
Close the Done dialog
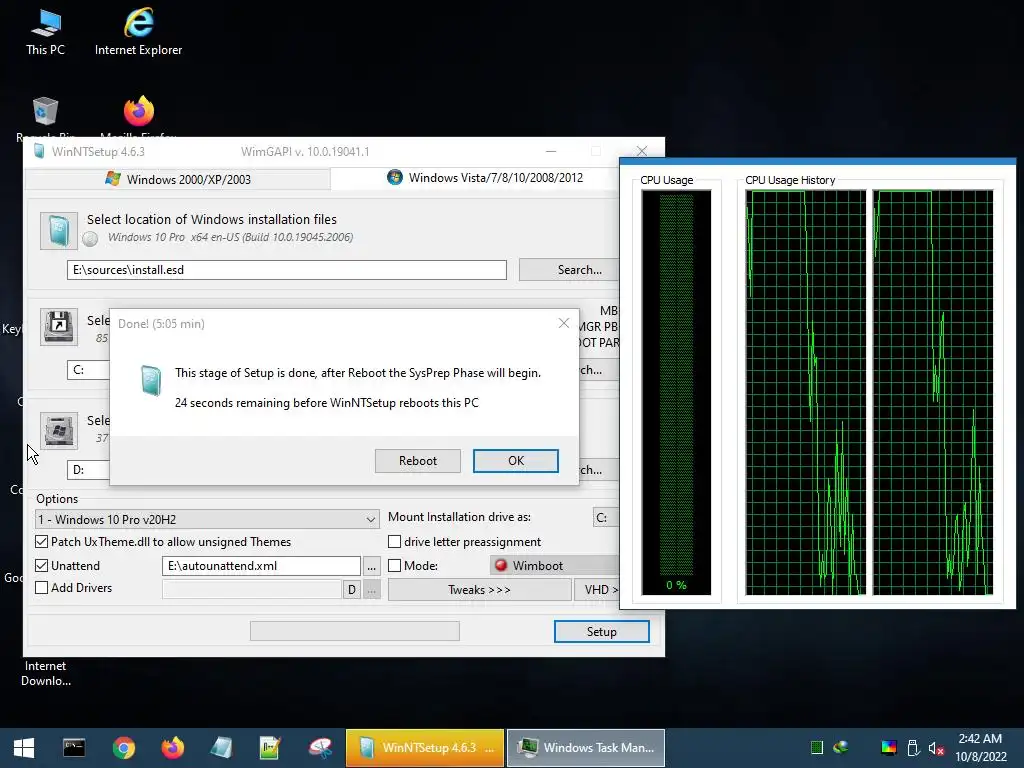pyautogui.click(x=564, y=323)
